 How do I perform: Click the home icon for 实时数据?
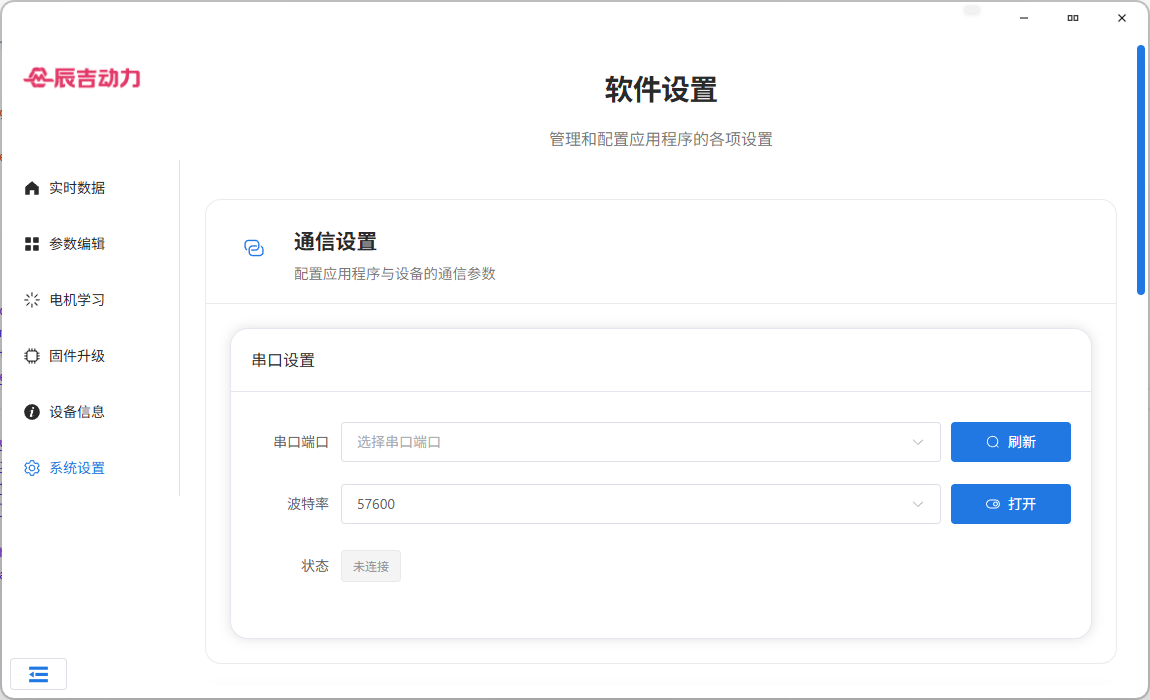tap(32, 188)
